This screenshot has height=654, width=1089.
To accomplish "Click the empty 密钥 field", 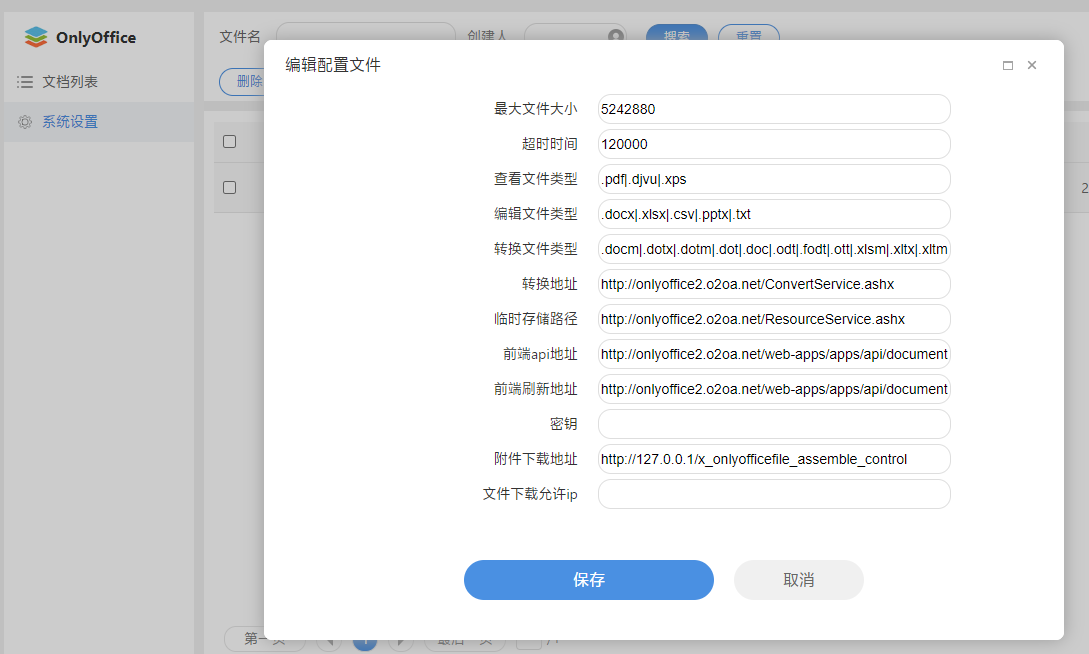I will [x=773, y=424].
